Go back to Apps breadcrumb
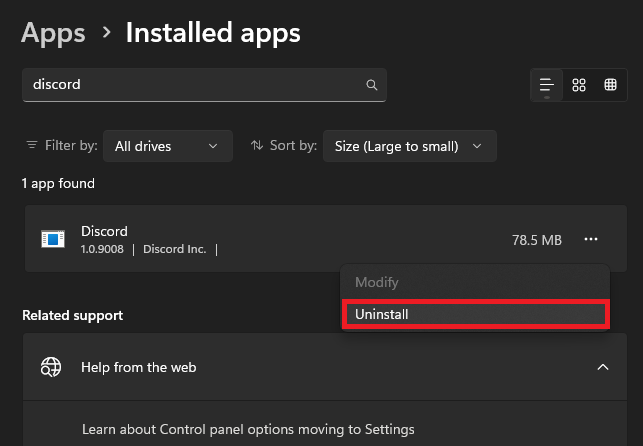This screenshot has width=643, height=446. (x=53, y=33)
